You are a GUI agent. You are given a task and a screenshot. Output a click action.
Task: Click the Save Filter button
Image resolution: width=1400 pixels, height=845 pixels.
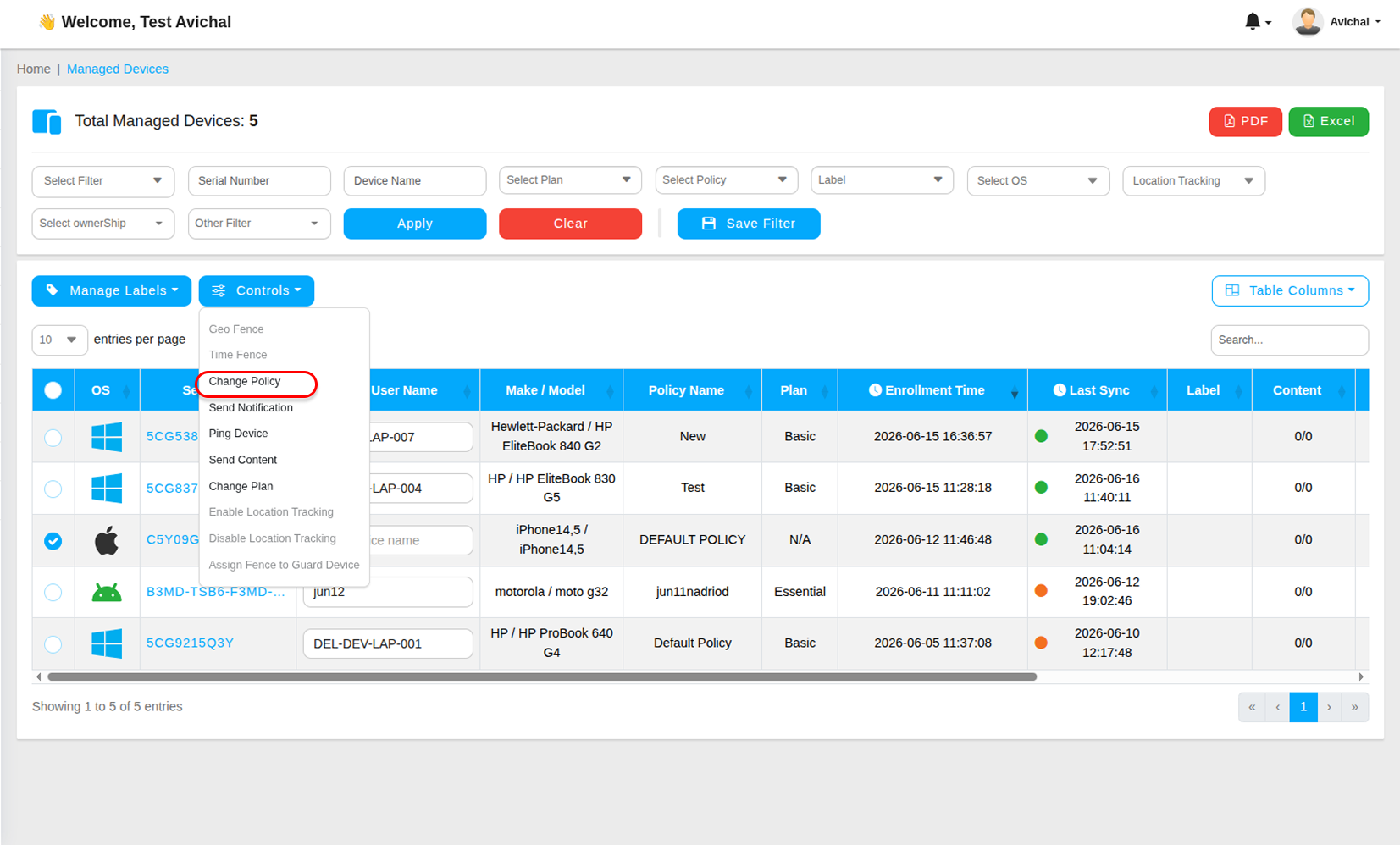(x=749, y=224)
